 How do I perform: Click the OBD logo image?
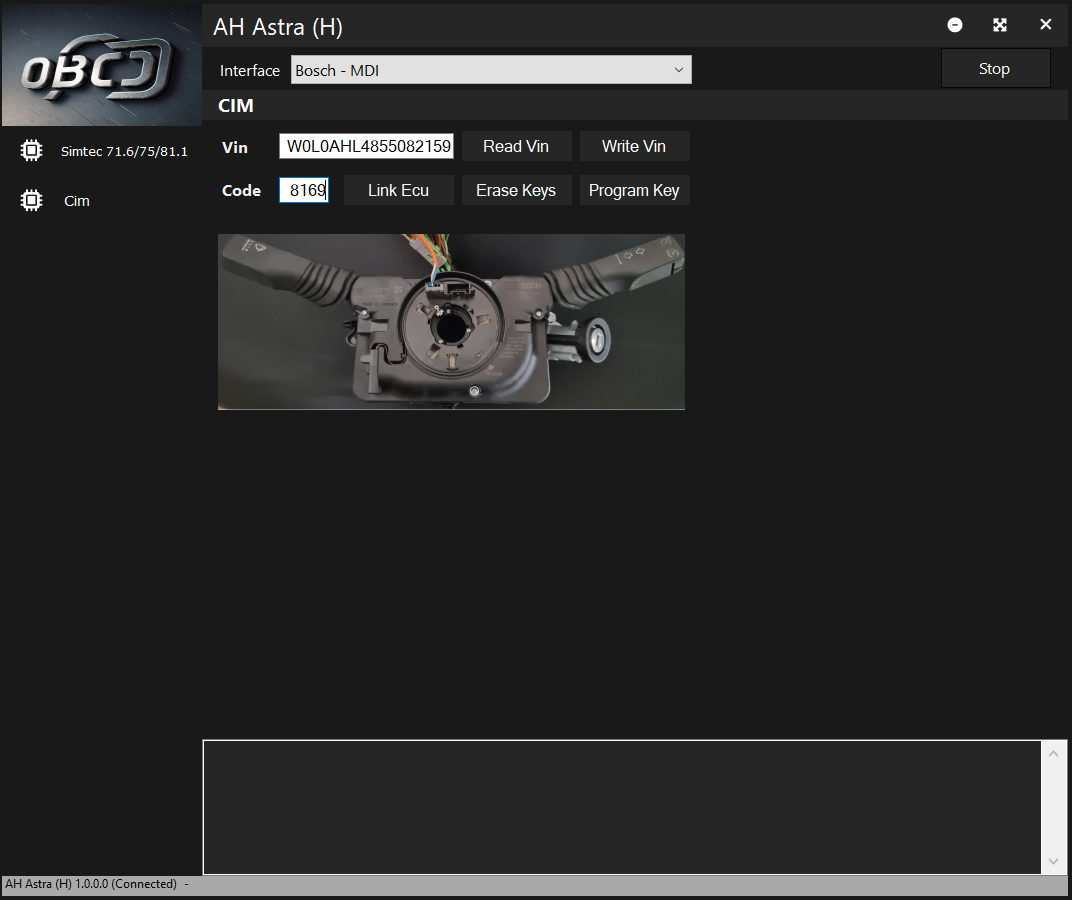[100, 66]
